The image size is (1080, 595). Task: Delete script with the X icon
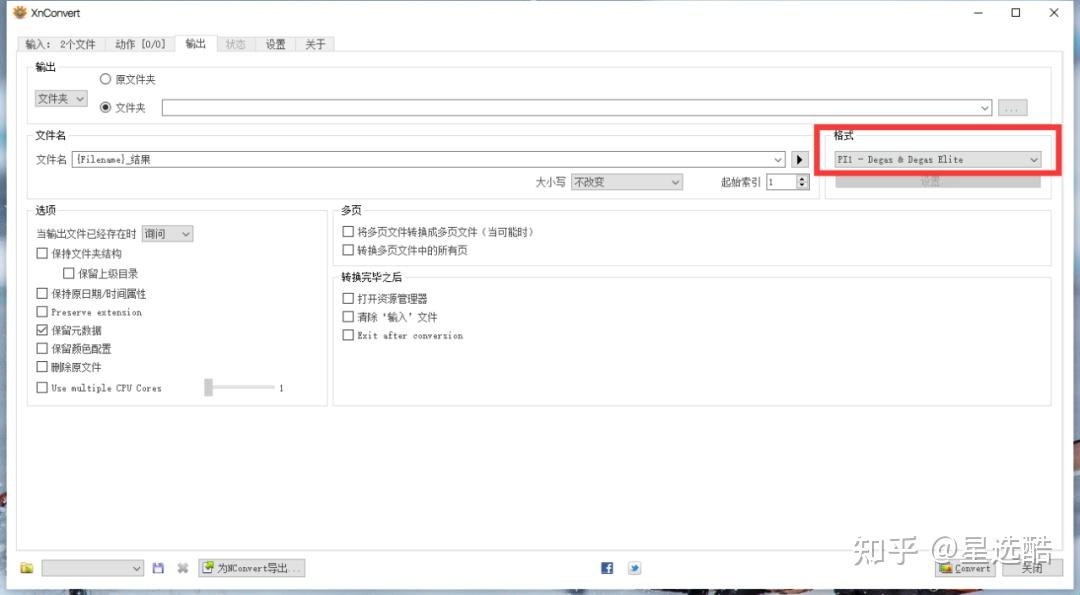pyautogui.click(x=183, y=568)
